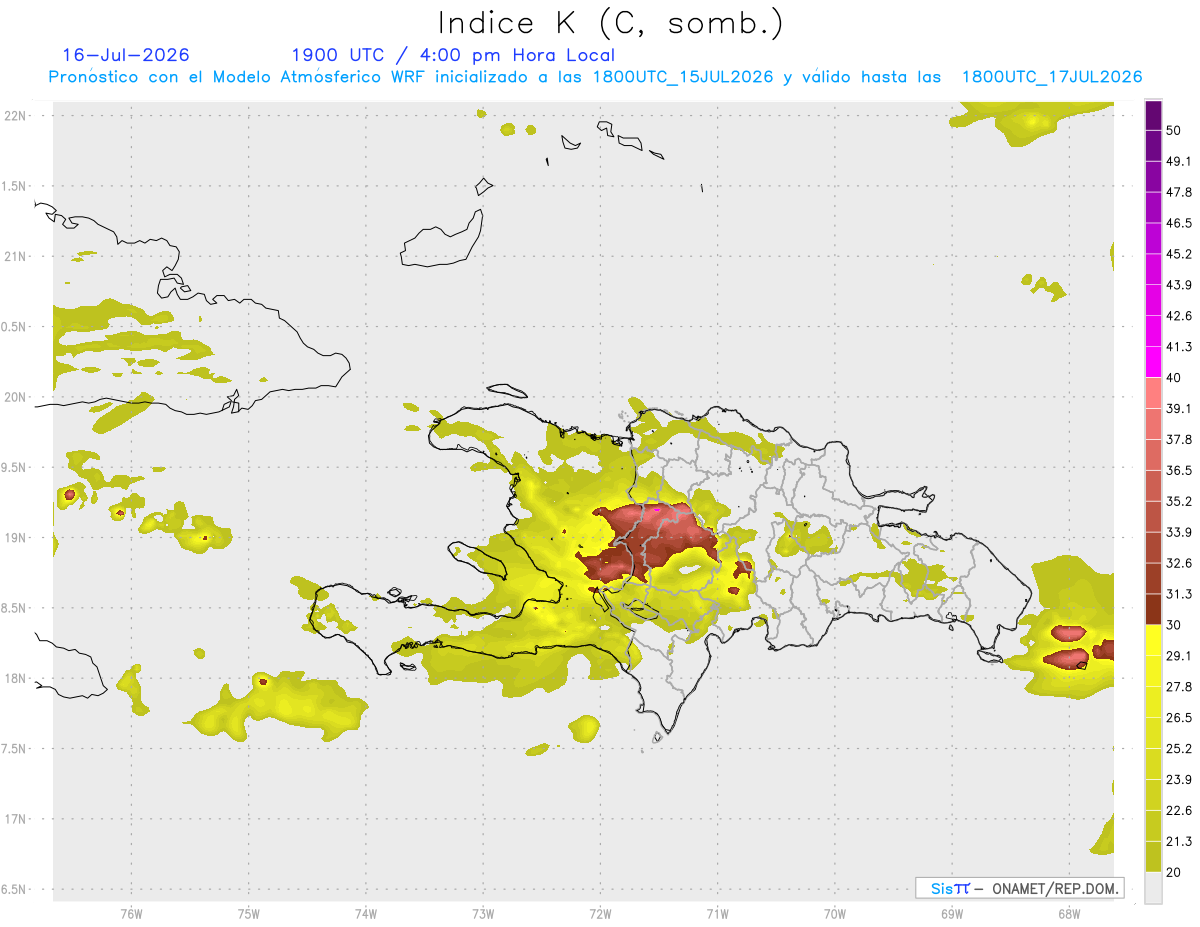The image size is (1200, 927).
Task: Click the "75W" longitude label
Action: 249,913
